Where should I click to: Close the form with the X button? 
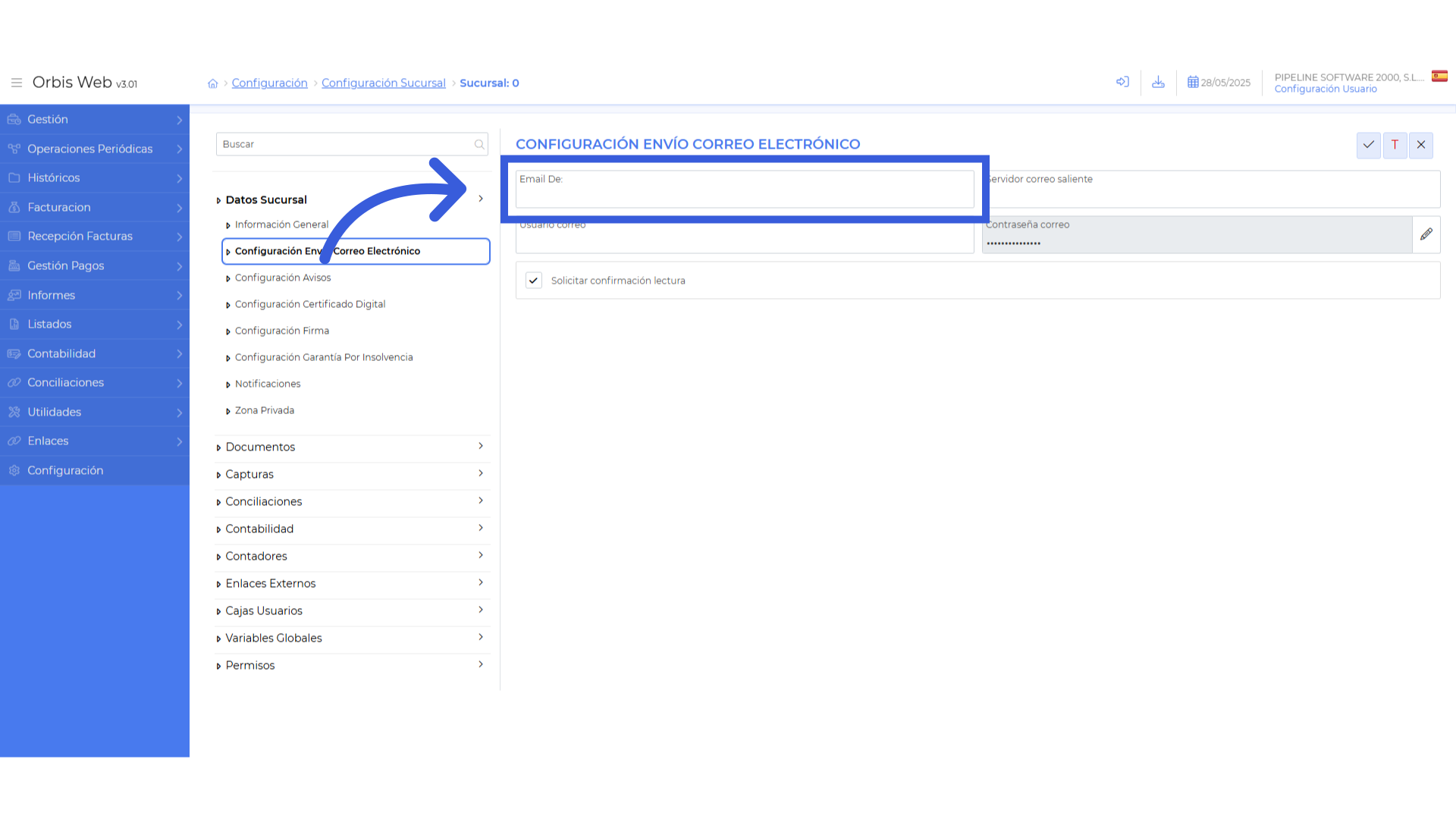(x=1421, y=145)
